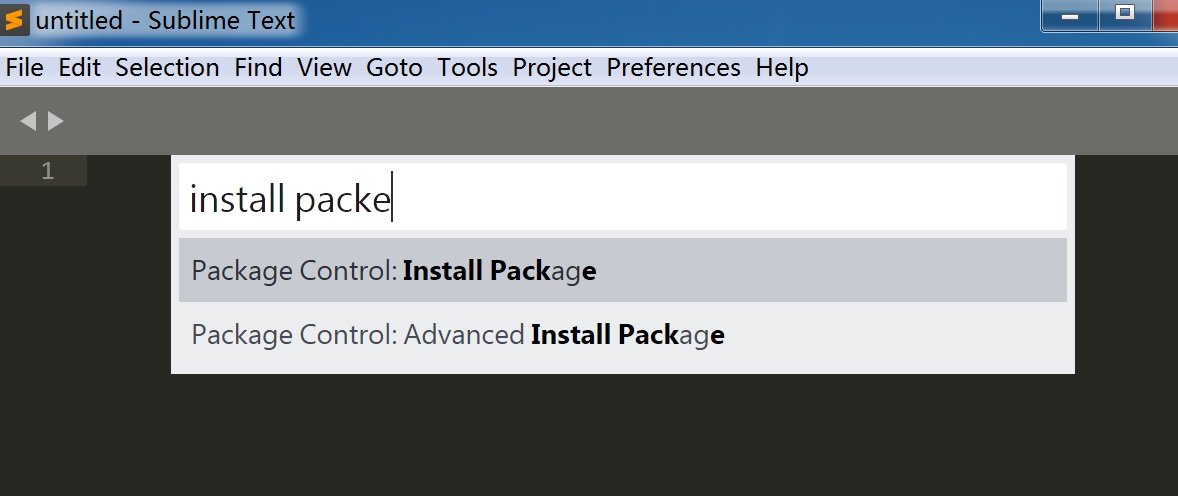Go to previous tab with left arrow
The width and height of the screenshot is (1178, 496).
tap(28, 121)
